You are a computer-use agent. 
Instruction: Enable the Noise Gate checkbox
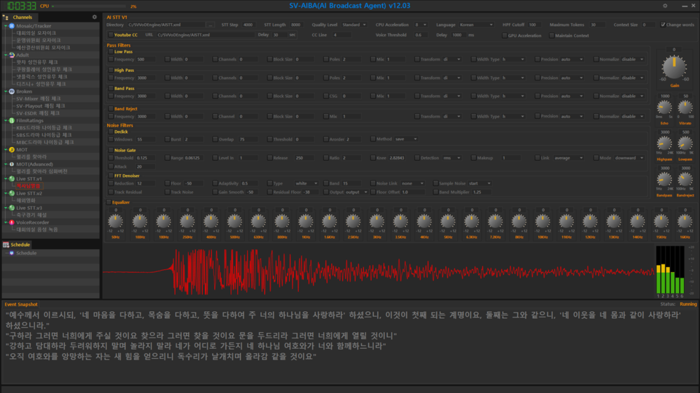point(111,150)
